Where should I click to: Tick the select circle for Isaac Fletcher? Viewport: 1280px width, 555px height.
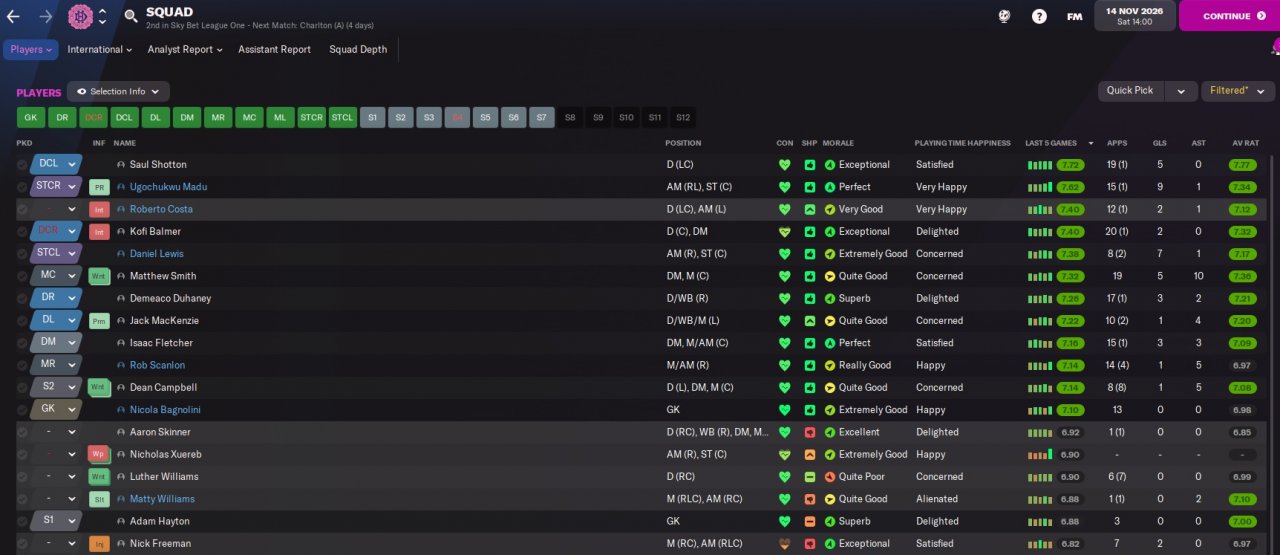point(22,343)
